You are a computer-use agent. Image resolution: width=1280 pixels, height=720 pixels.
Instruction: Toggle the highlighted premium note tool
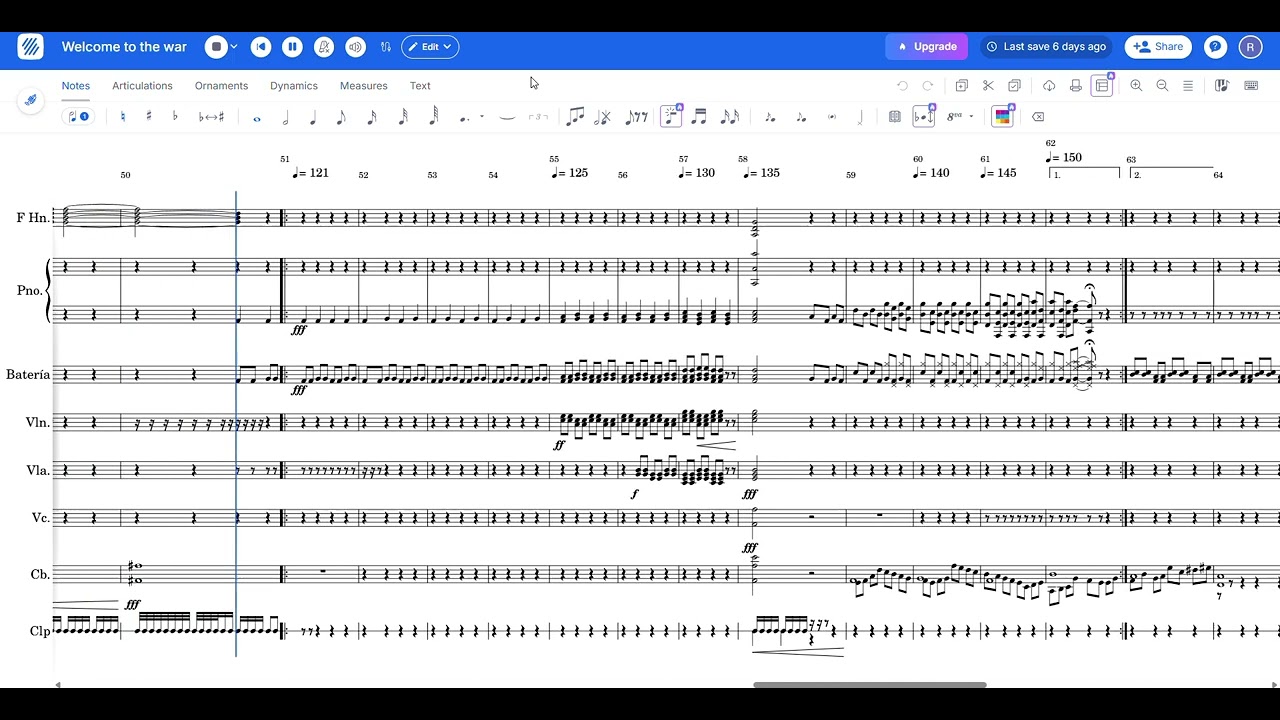tap(671, 117)
